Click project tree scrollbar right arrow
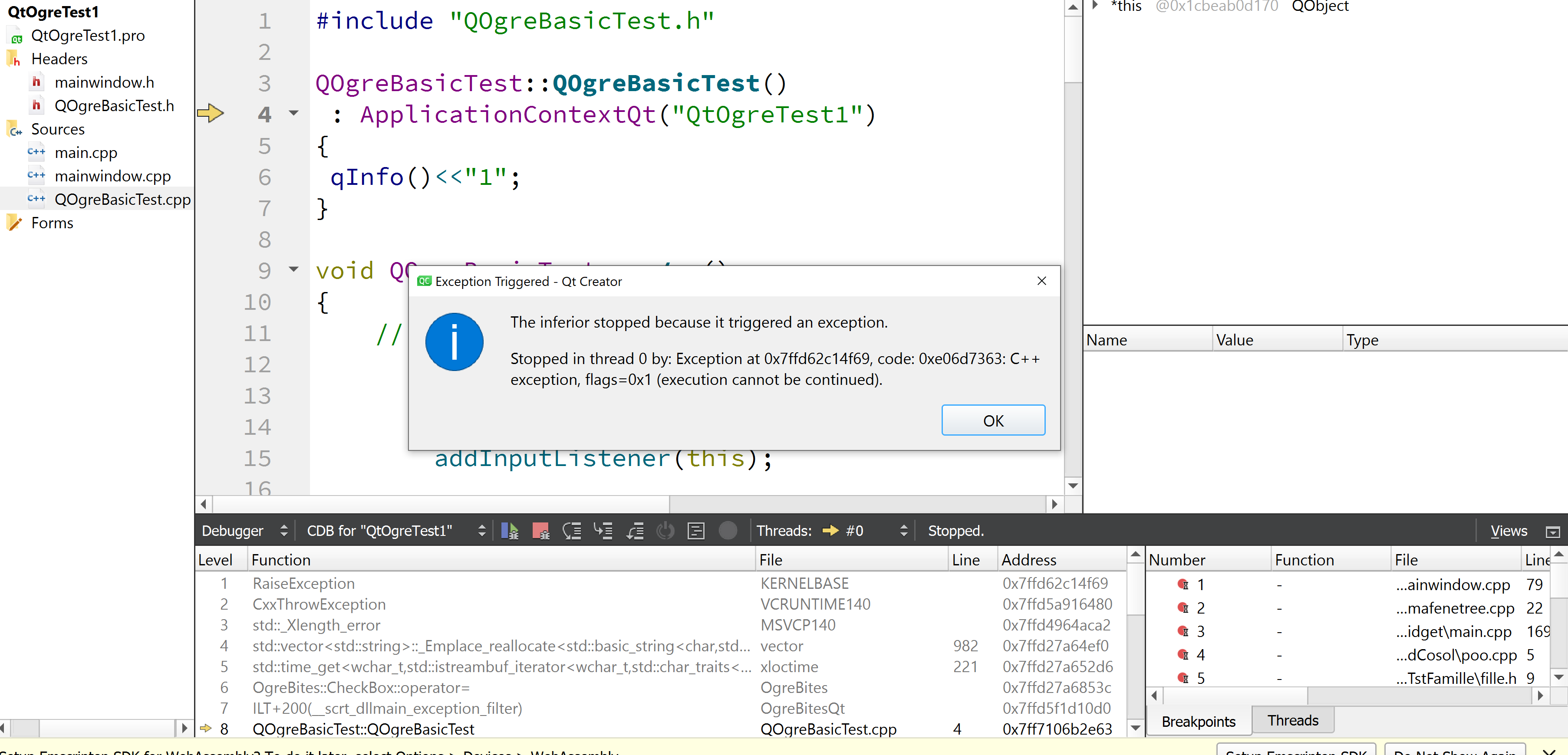The image size is (1568, 755). click(184, 728)
